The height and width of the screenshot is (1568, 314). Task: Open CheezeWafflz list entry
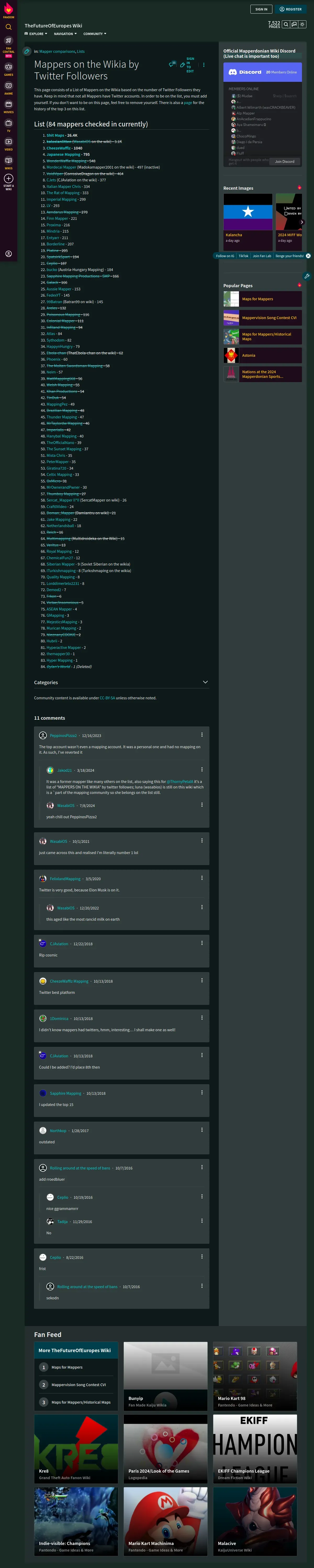59,148
